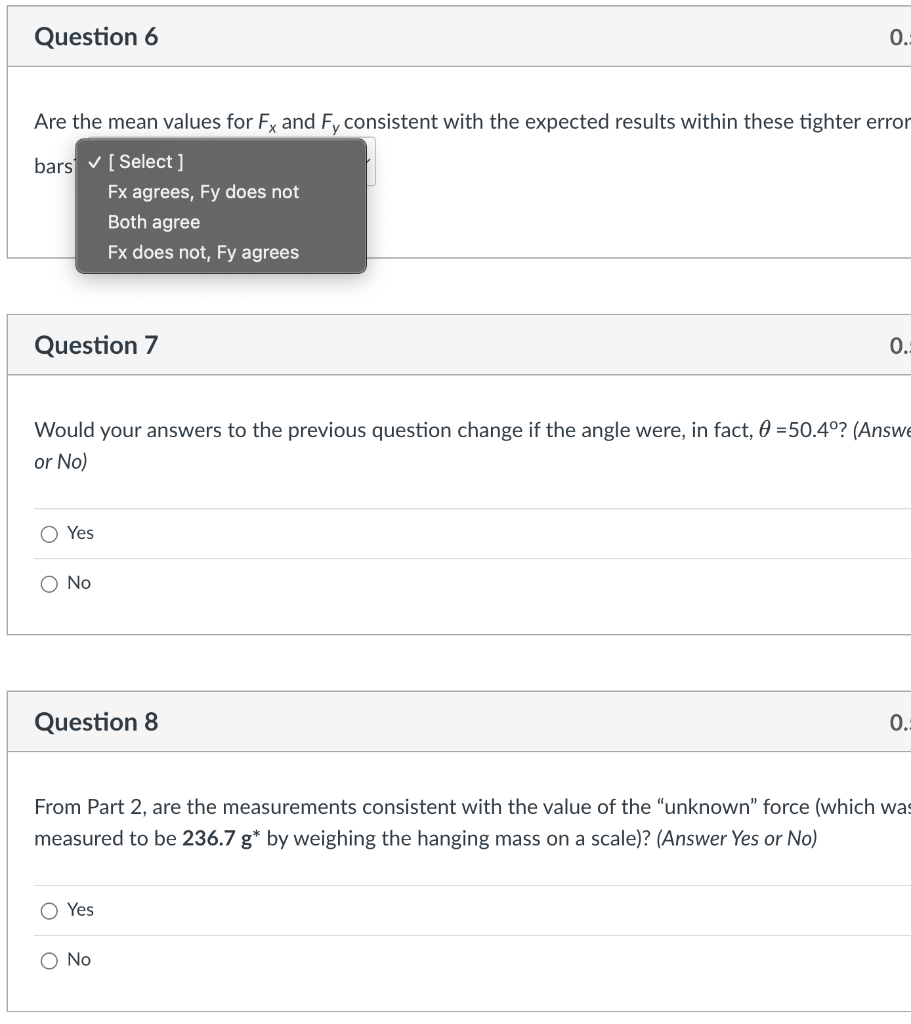
Task: Click the Question 8 header
Action: (x=94, y=721)
